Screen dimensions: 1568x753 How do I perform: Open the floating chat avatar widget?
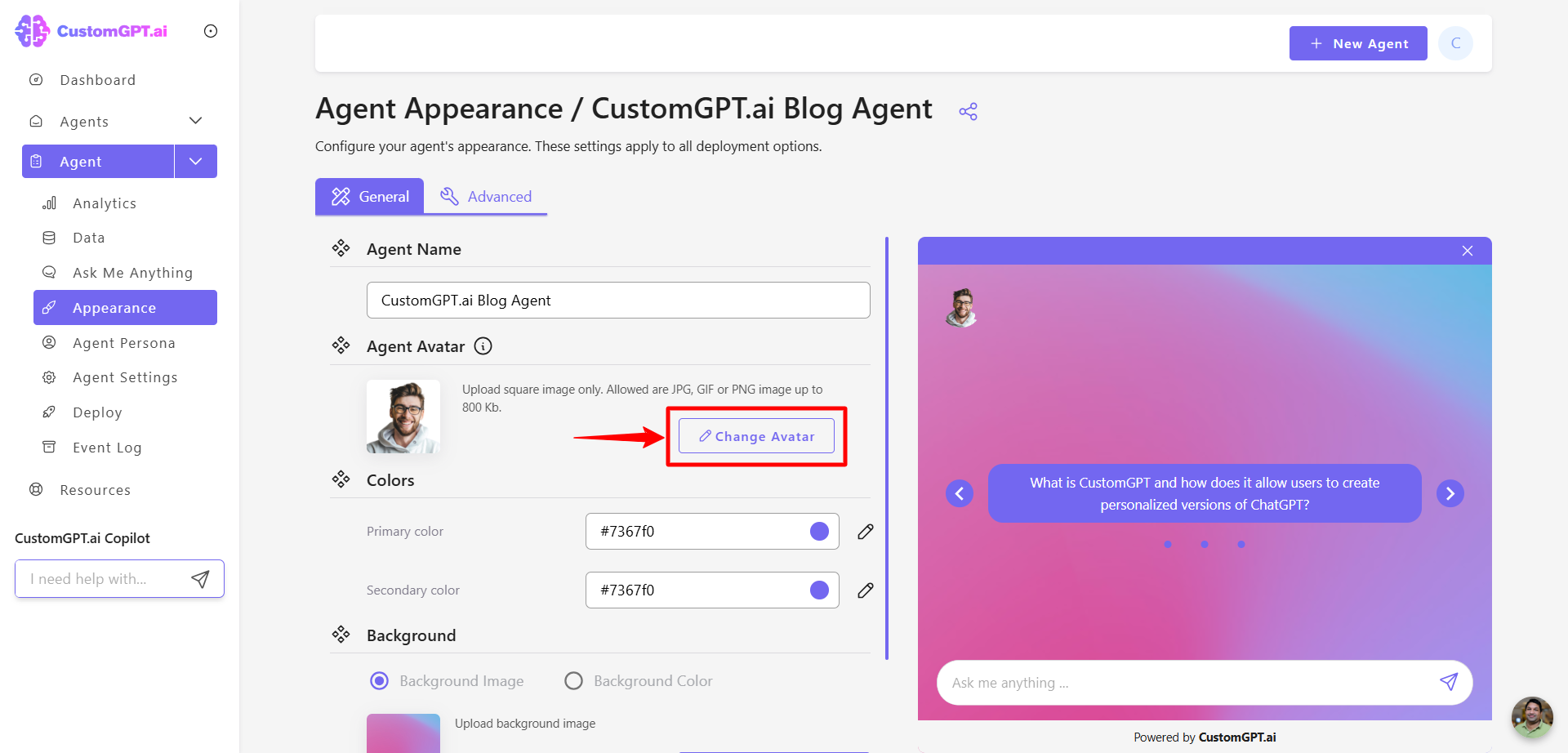point(1532,717)
